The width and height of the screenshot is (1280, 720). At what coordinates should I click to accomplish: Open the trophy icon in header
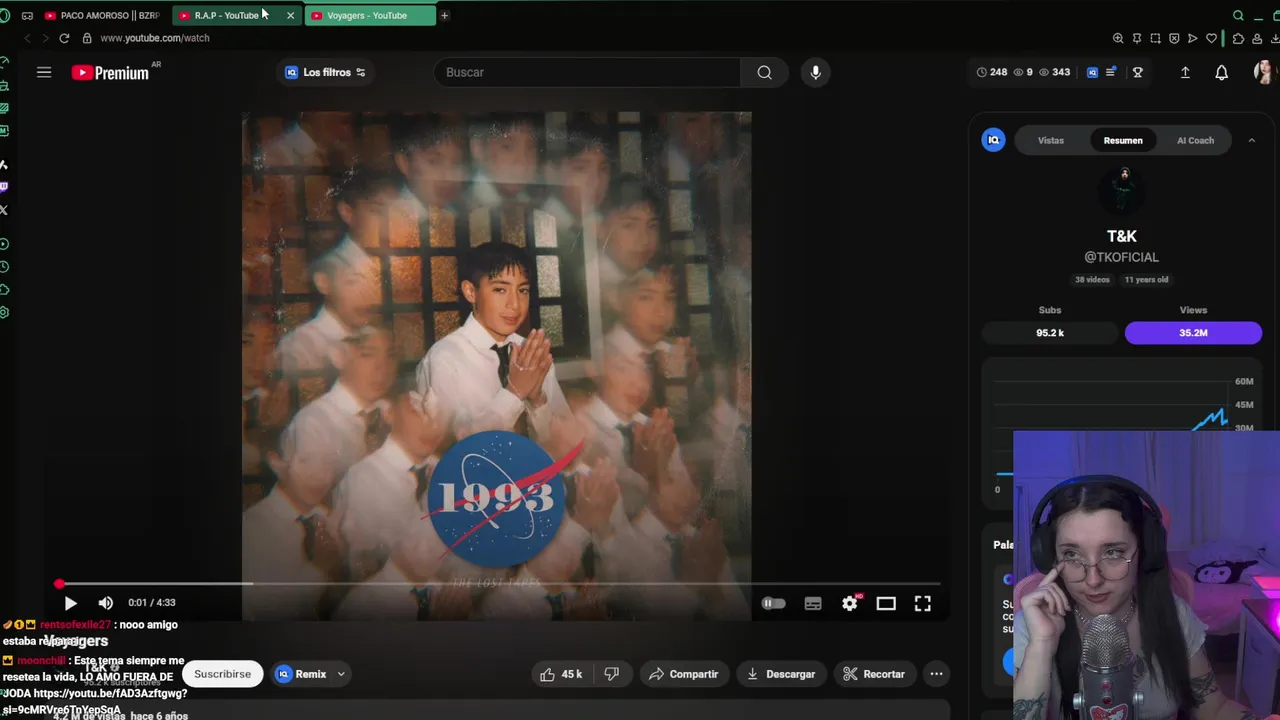[x=1137, y=72]
